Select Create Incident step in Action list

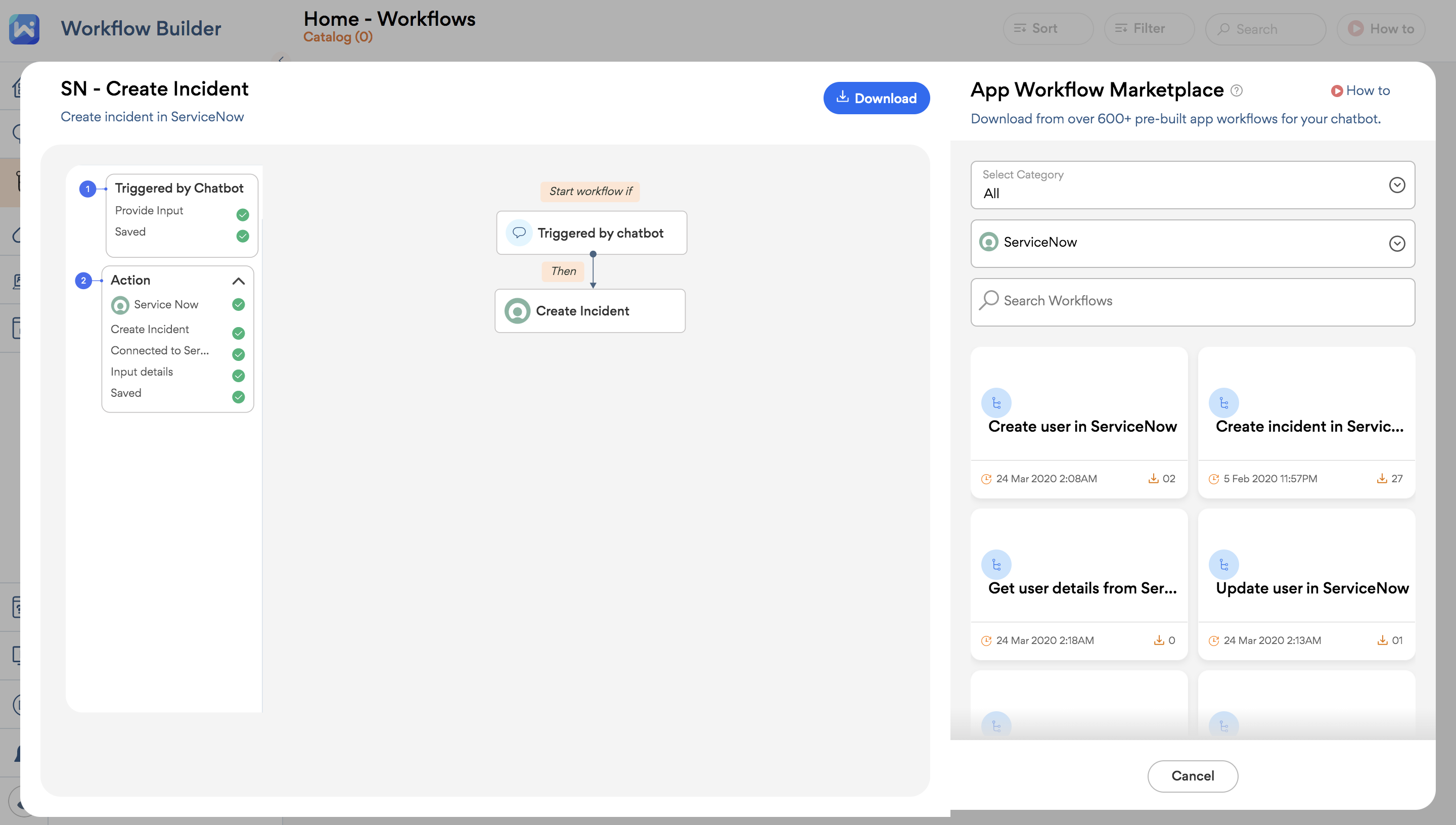pyautogui.click(x=150, y=329)
